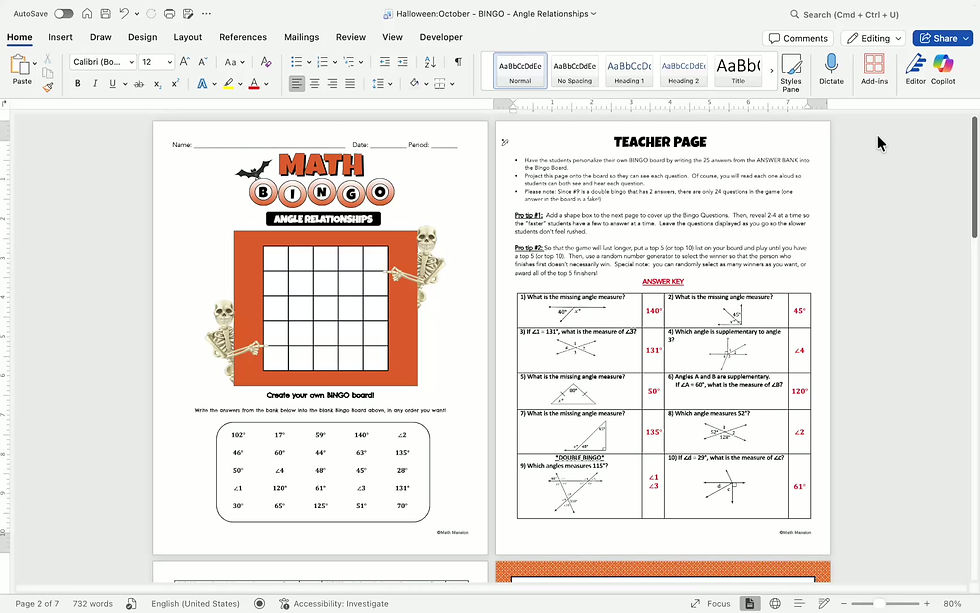Image resolution: width=980 pixels, height=613 pixels.
Task: Open the Design tab
Action: coord(142,37)
